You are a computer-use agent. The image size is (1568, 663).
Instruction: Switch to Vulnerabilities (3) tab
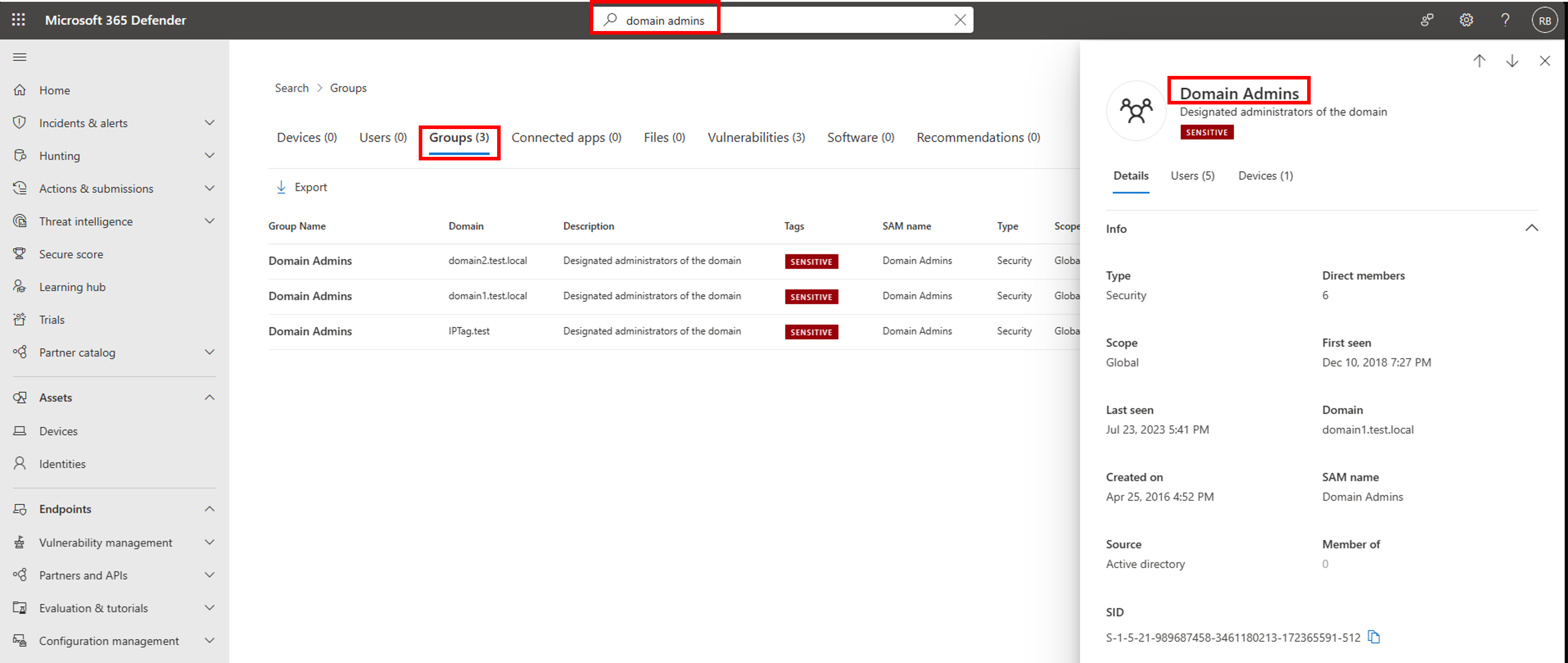756,138
